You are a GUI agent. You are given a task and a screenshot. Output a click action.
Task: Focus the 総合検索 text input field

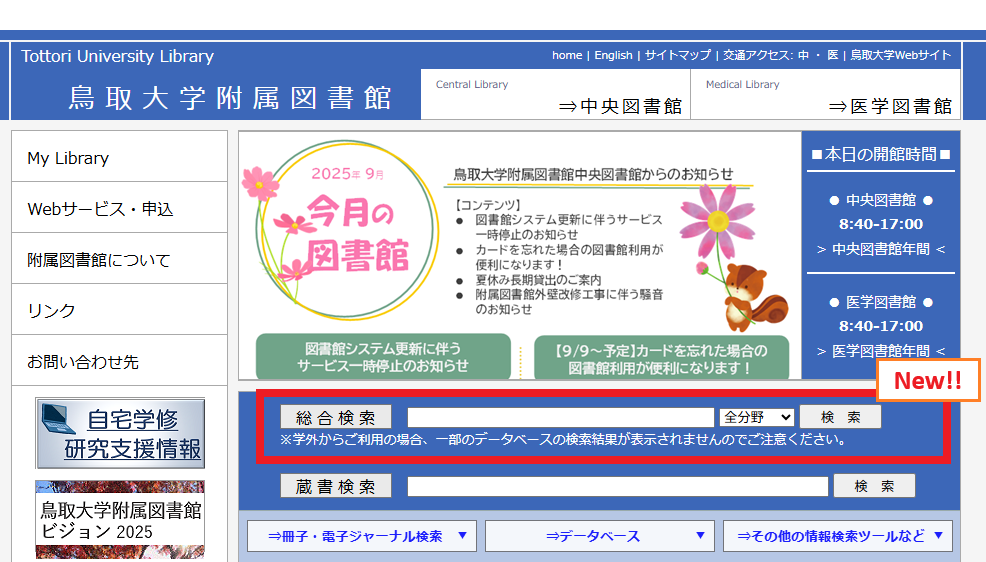tap(560, 417)
